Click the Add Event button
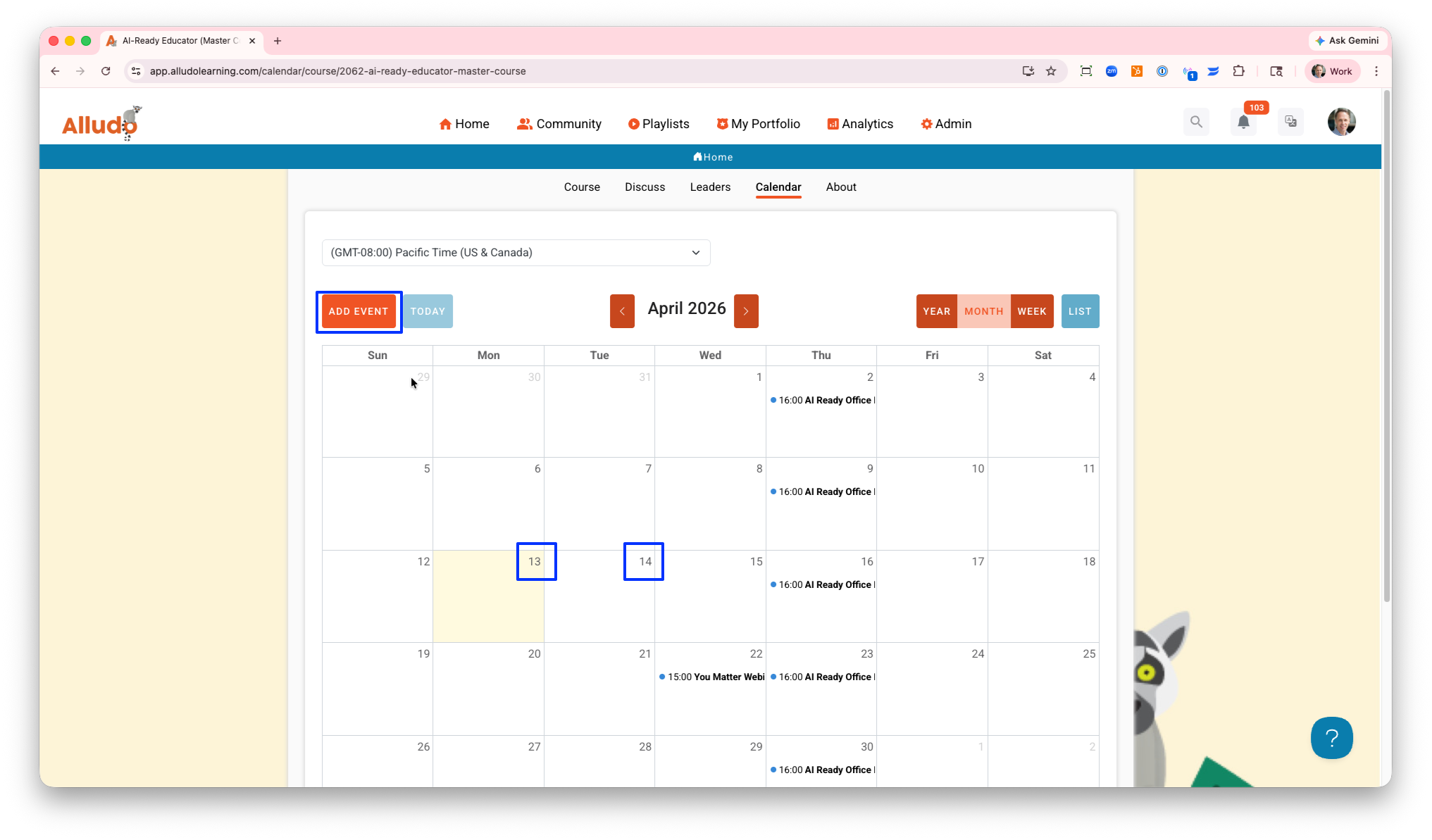 tap(358, 311)
